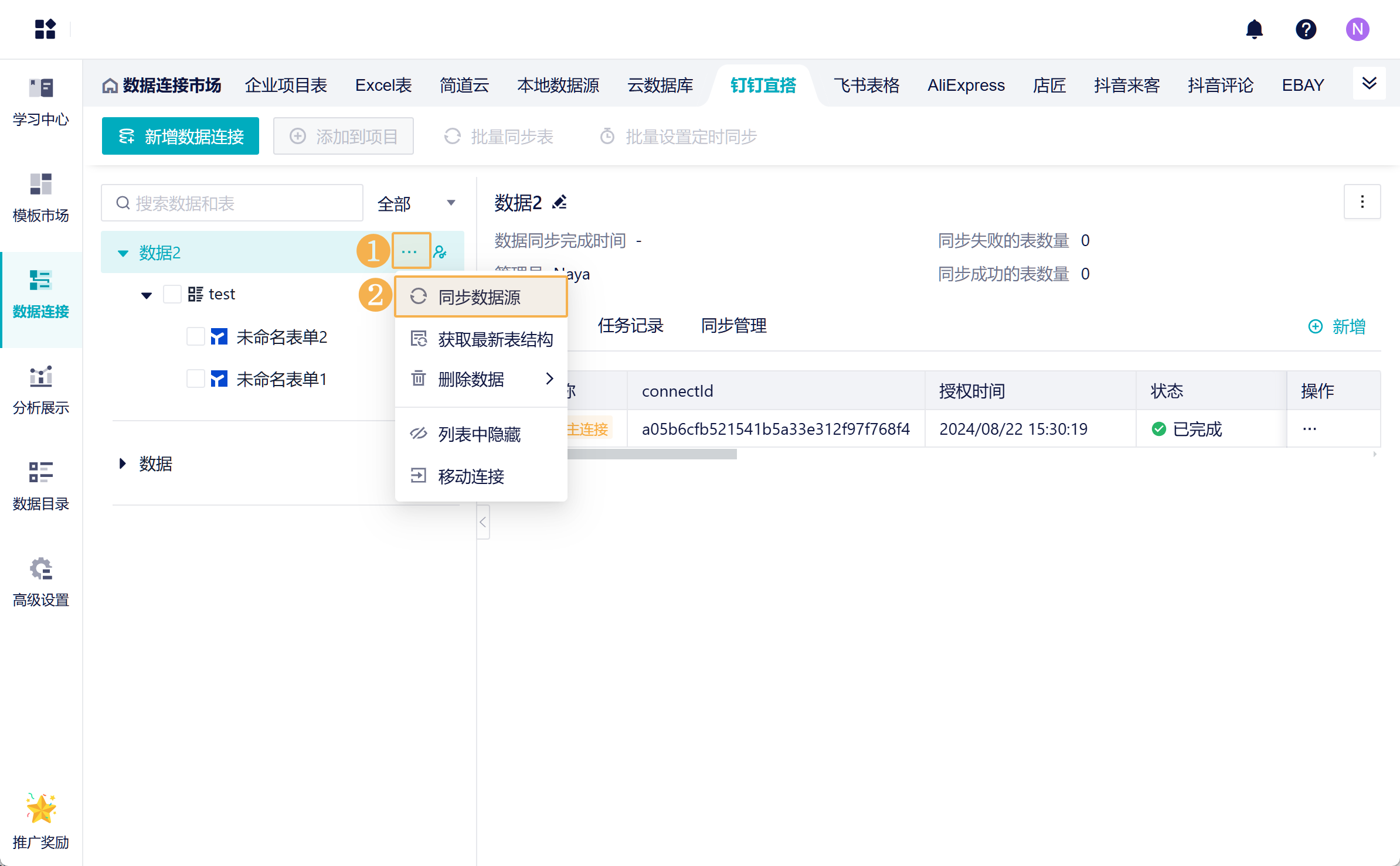Switch to the 飞书表格 tab
Viewport: 1400px width, 866px height.
point(866,86)
